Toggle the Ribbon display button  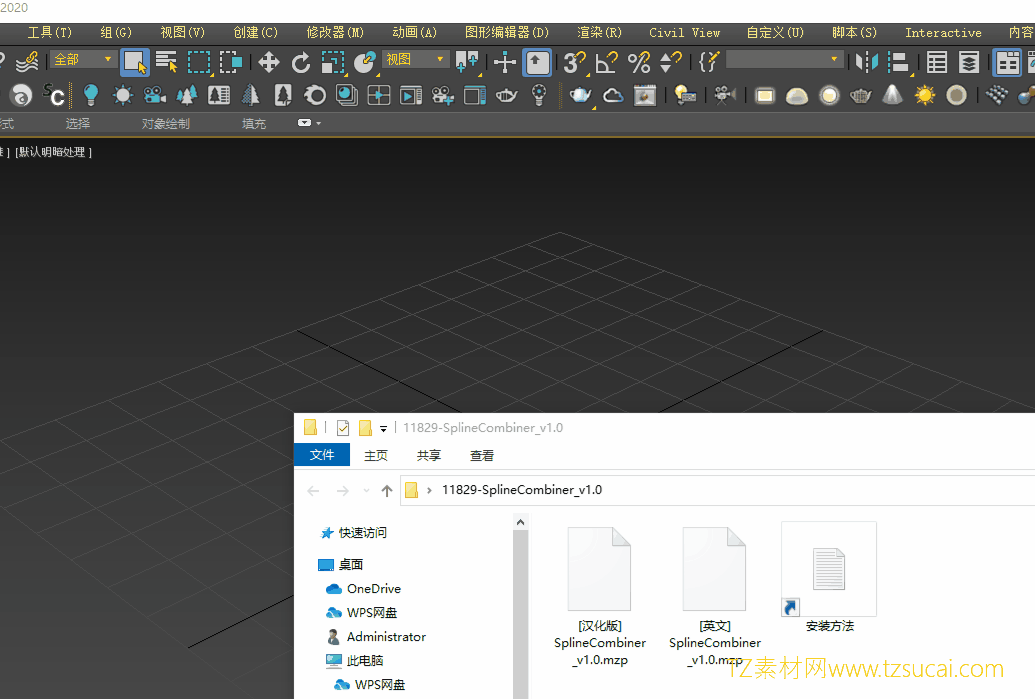point(1007,62)
